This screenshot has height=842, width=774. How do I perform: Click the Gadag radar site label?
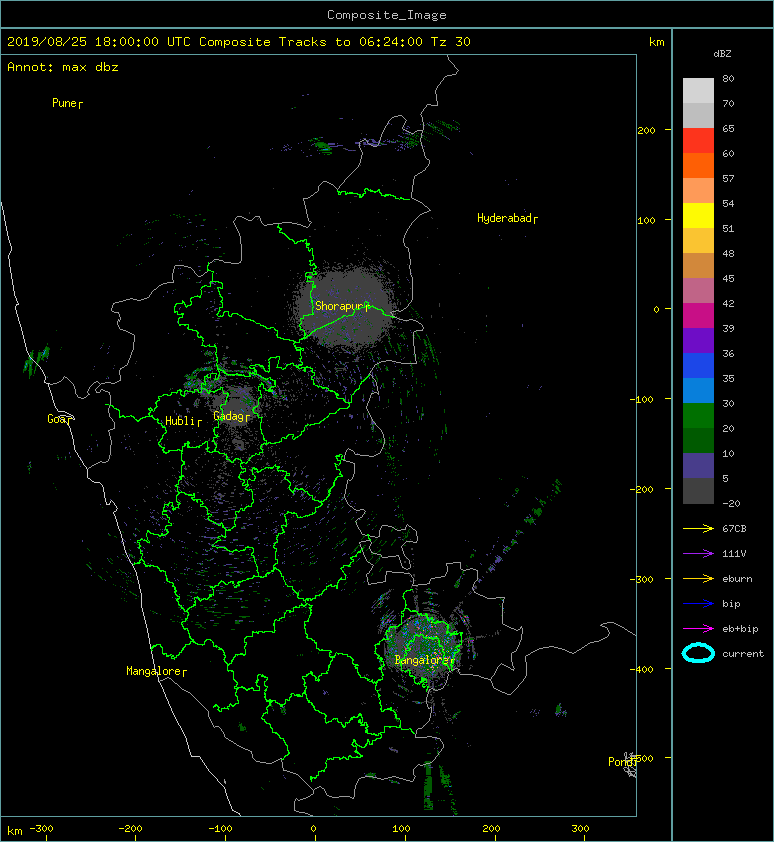point(232,416)
